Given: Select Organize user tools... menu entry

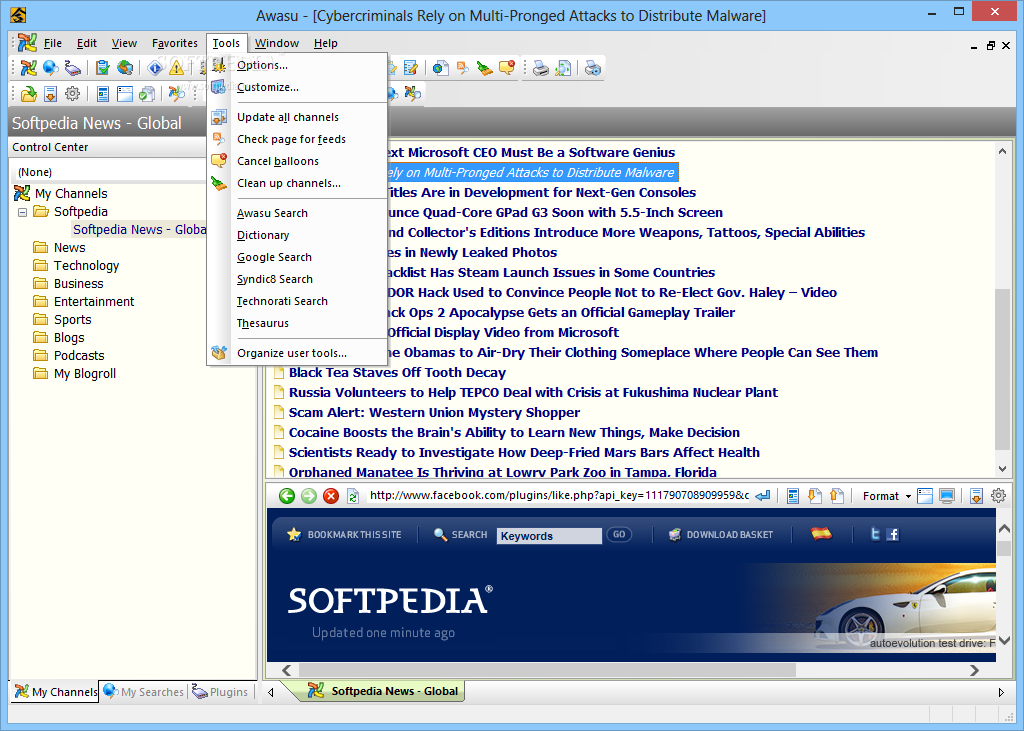Looking at the screenshot, I should click(x=297, y=353).
